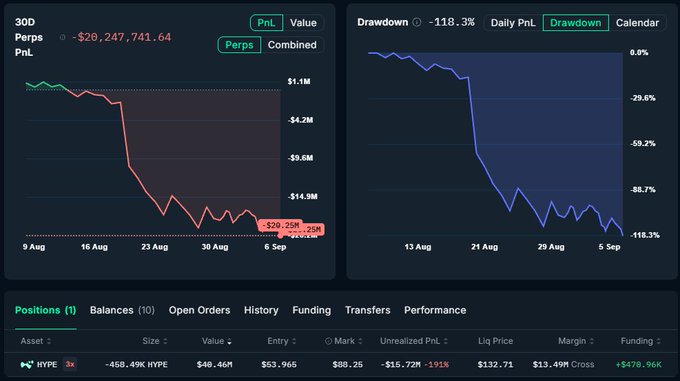Click the HYPE asset logo icon
Viewport: 680px width, 381px height.
point(27,365)
